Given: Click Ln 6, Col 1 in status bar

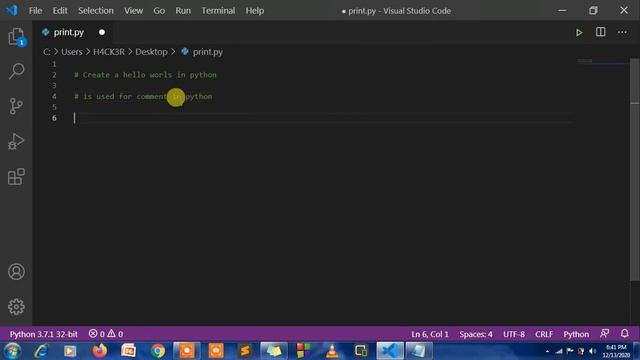Looking at the screenshot, I should [x=430, y=334].
